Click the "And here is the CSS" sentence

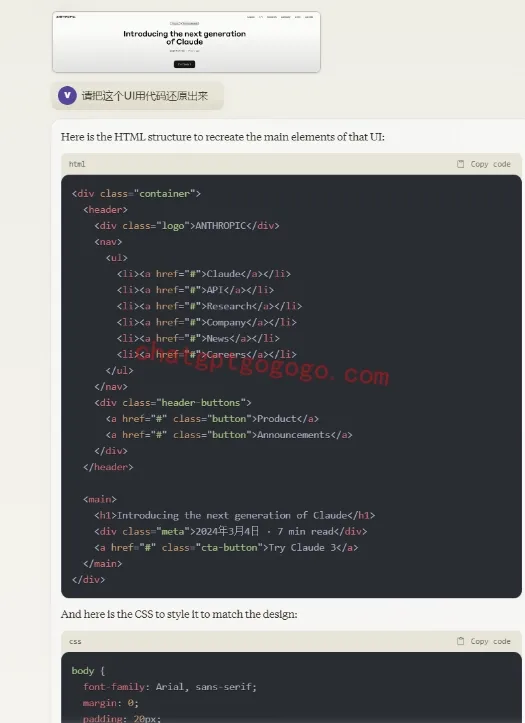coord(179,614)
